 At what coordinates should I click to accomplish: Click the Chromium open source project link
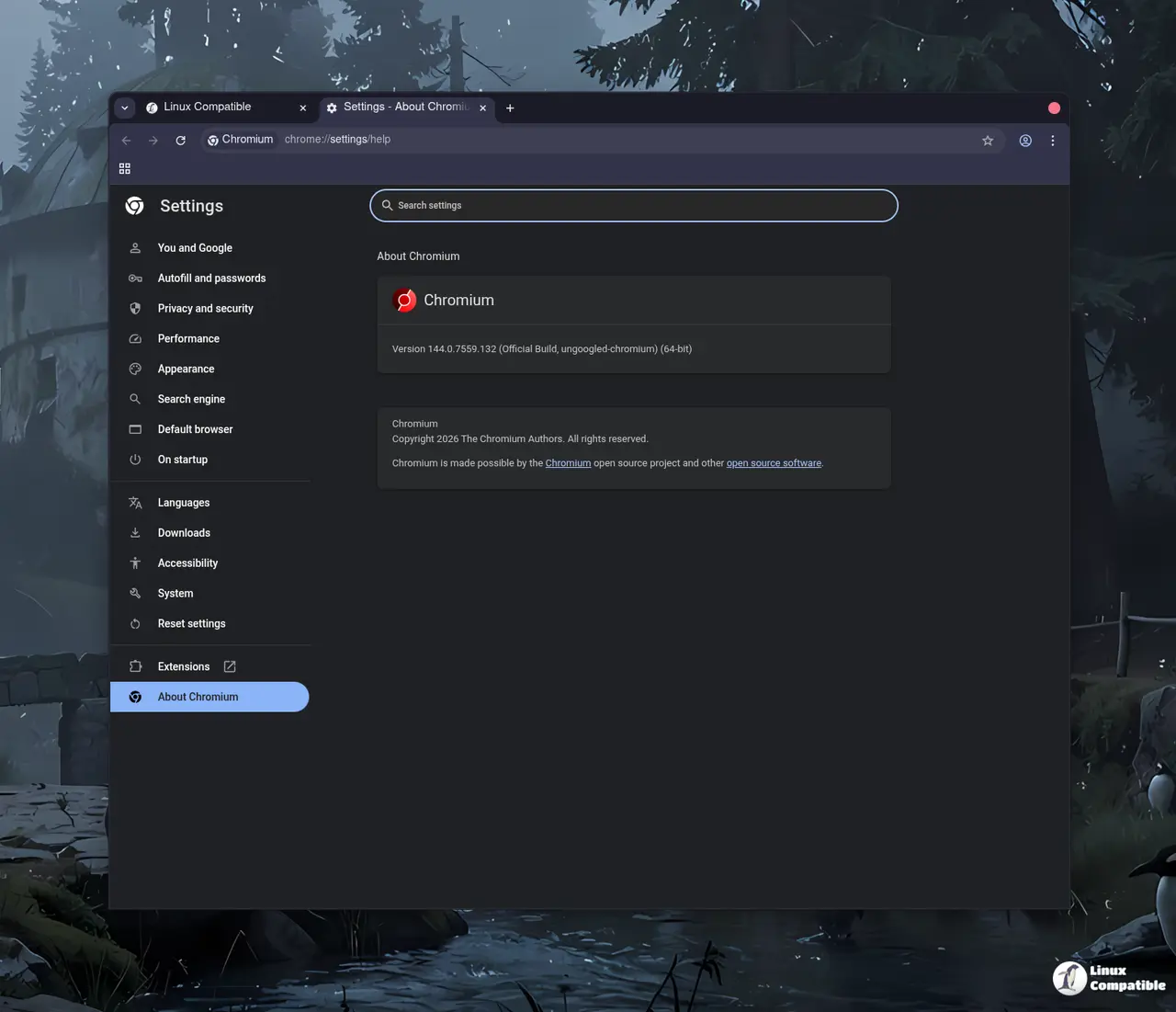[x=568, y=463]
